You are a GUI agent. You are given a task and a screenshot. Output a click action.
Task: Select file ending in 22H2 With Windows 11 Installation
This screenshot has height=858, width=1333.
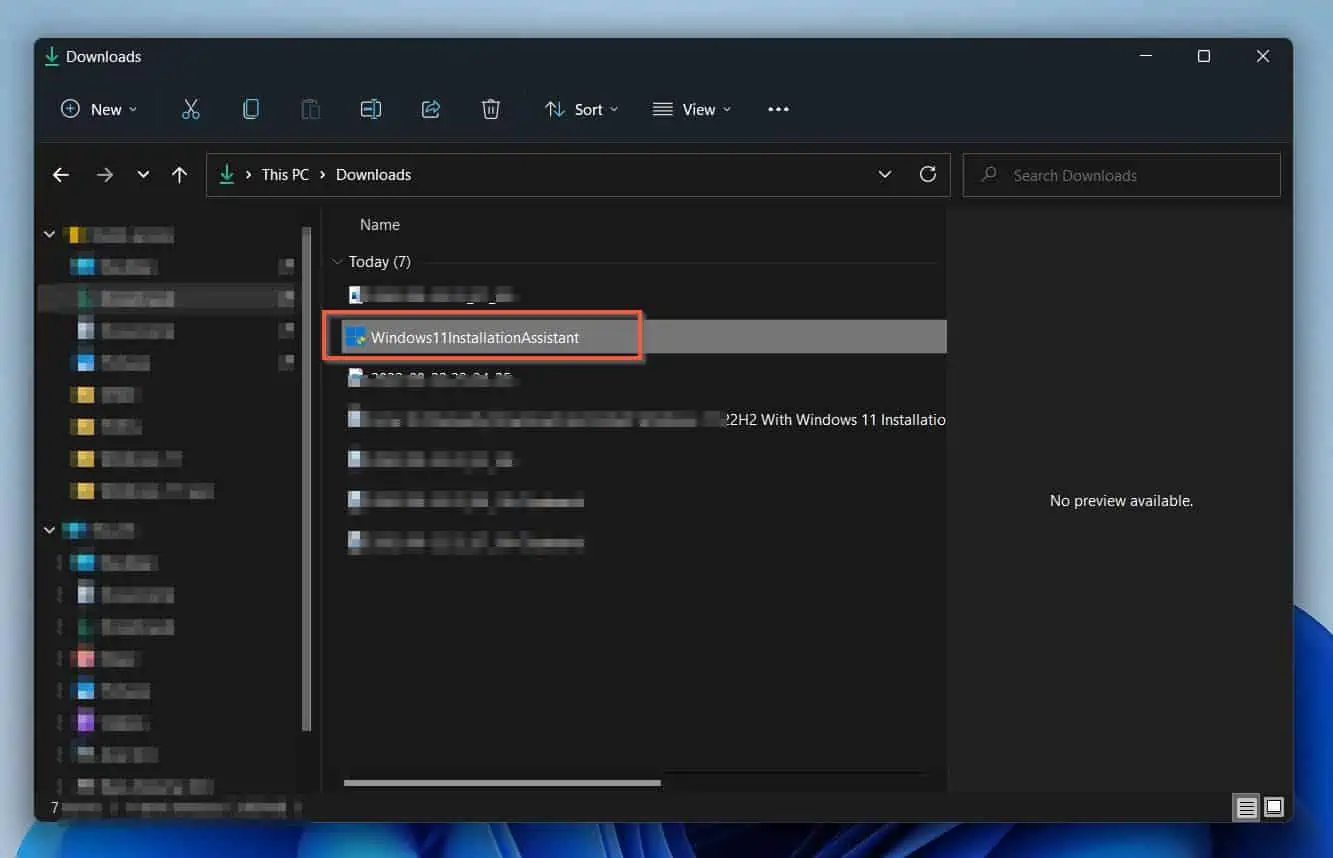pos(646,420)
